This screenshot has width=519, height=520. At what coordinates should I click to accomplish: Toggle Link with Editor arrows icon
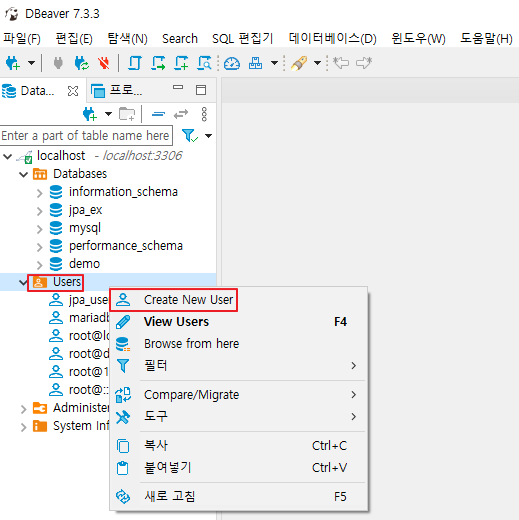click(181, 114)
